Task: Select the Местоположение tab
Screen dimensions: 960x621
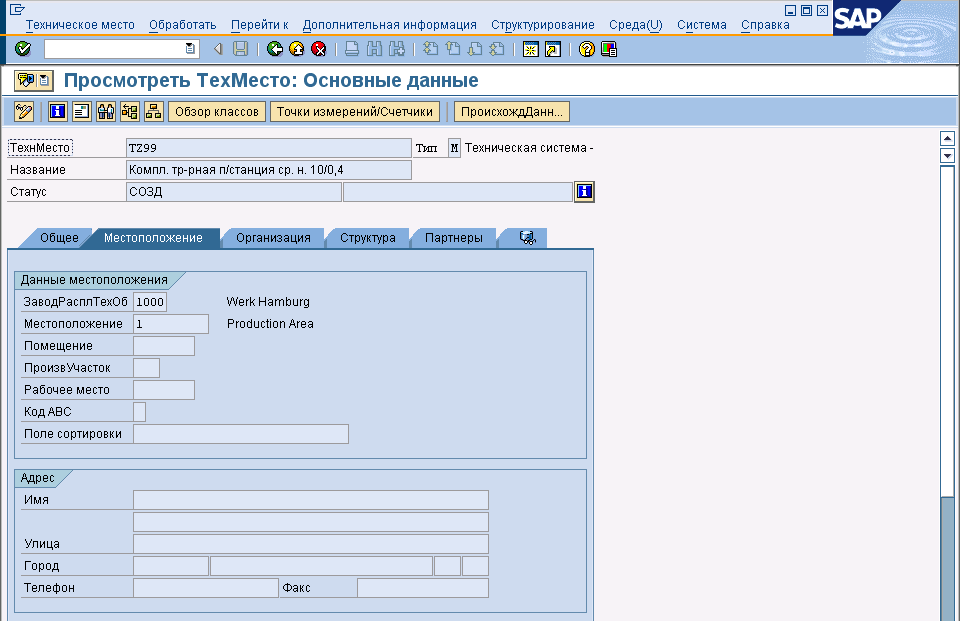Action: pyautogui.click(x=153, y=238)
